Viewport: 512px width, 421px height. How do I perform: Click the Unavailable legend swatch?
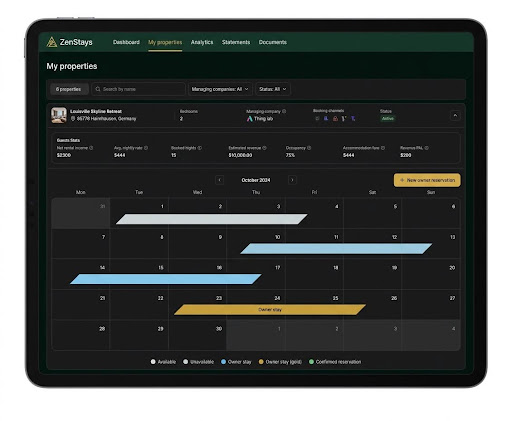(x=185, y=362)
